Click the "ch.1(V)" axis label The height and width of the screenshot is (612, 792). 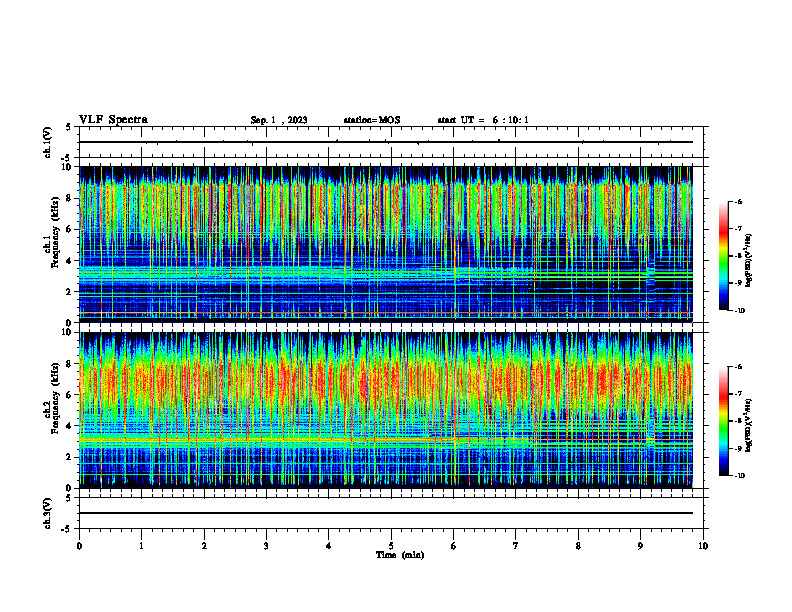pyautogui.click(x=47, y=142)
